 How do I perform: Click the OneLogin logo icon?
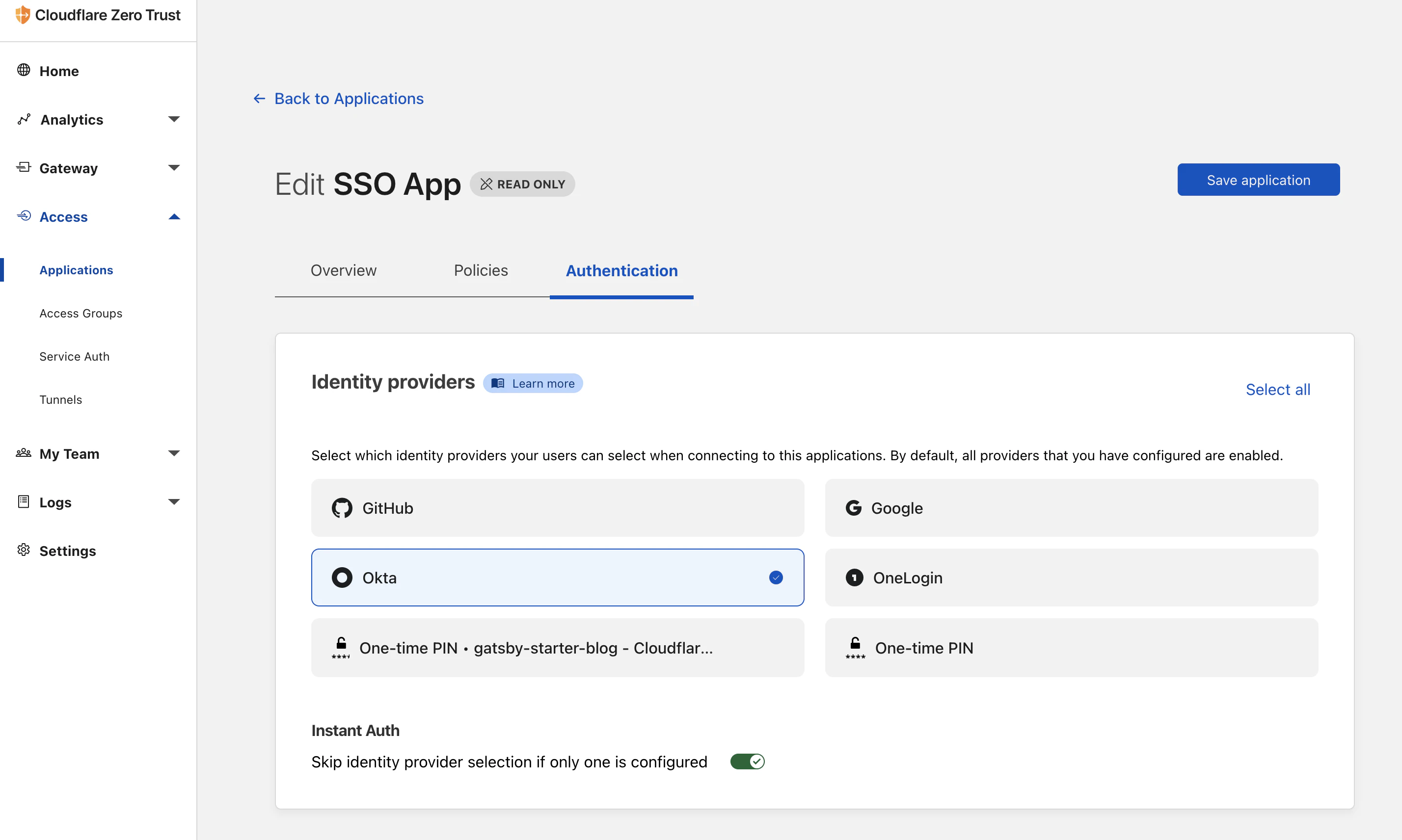click(855, 577)
